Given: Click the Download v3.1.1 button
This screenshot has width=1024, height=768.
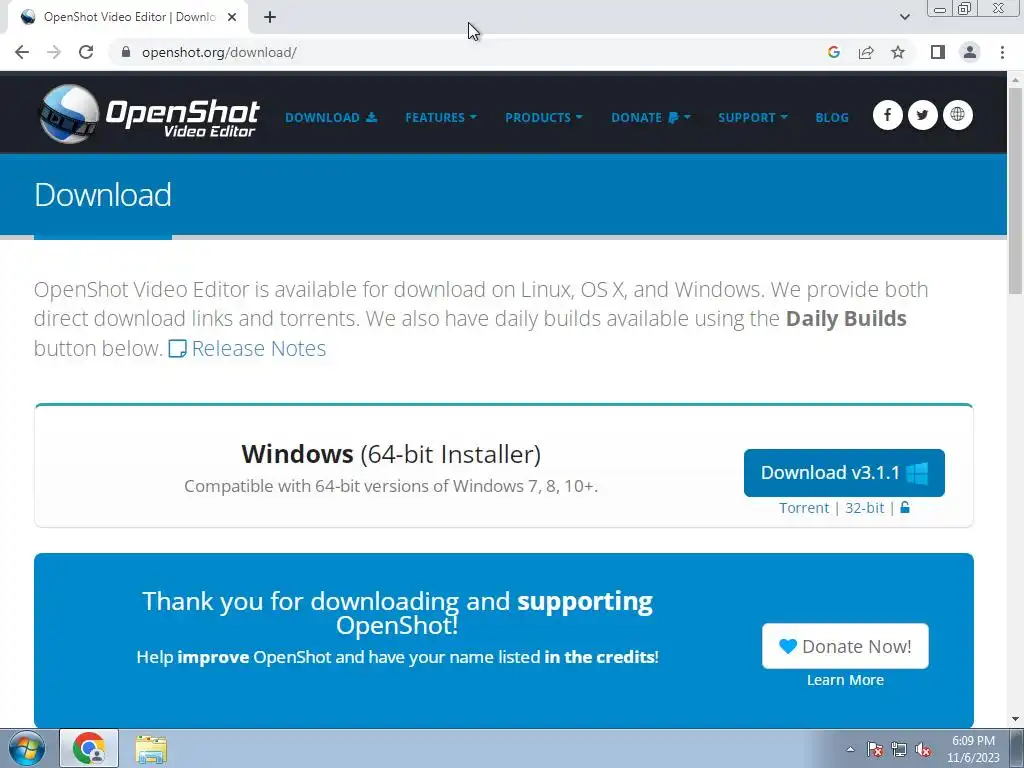Looking at the screenshot, I should point(844,473).
